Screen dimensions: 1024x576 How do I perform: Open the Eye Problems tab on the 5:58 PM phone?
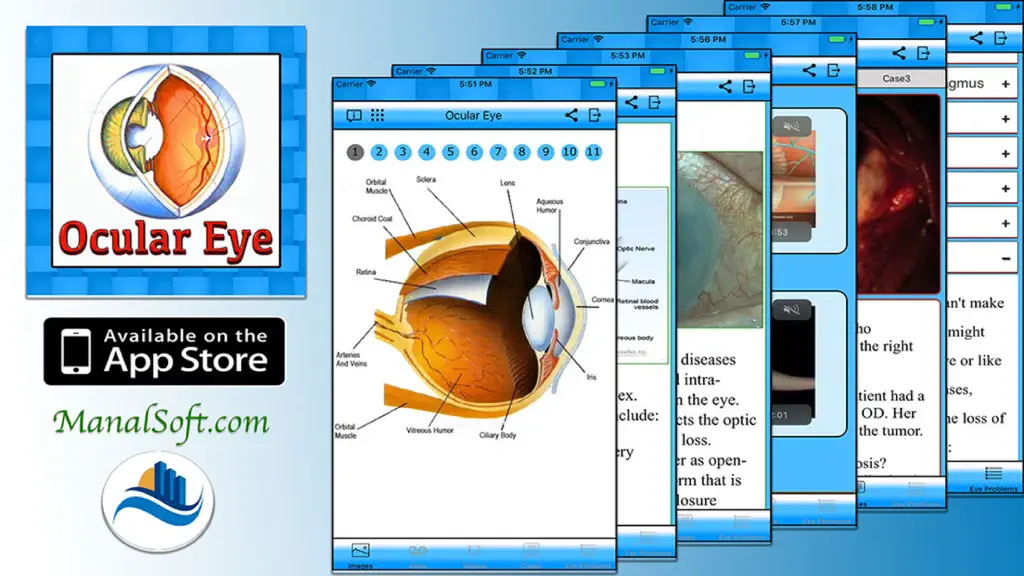pyautogui.click(x=993, y=479)
